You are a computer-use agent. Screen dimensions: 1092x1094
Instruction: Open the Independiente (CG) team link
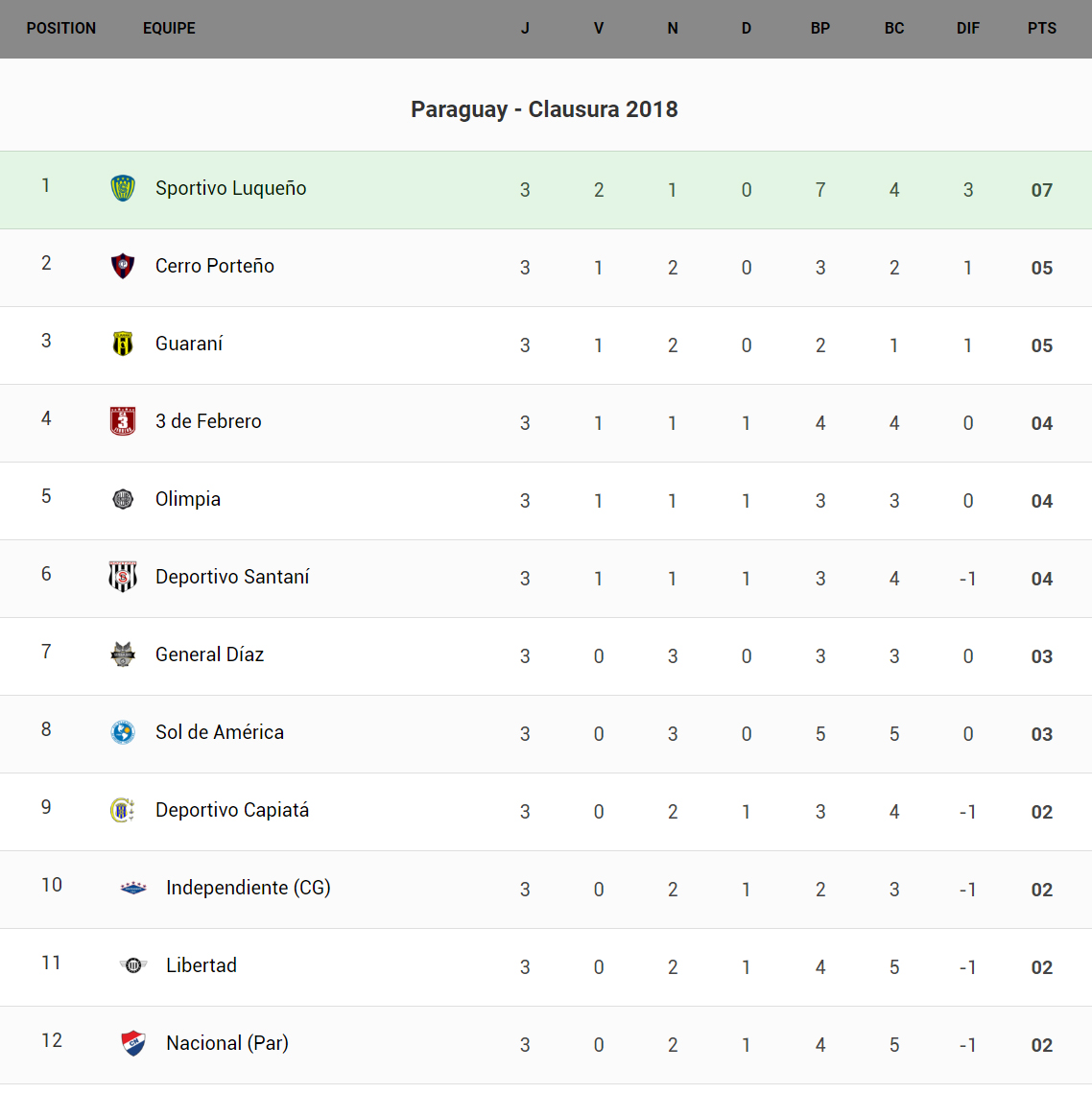[x=248, y=888]
